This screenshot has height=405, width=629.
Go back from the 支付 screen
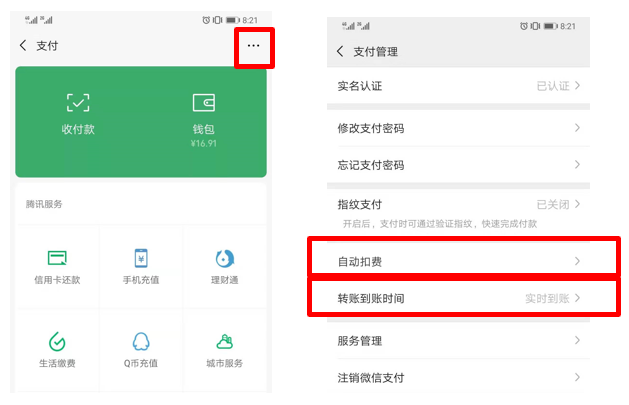pyautogui.click(x=23, y=46)
